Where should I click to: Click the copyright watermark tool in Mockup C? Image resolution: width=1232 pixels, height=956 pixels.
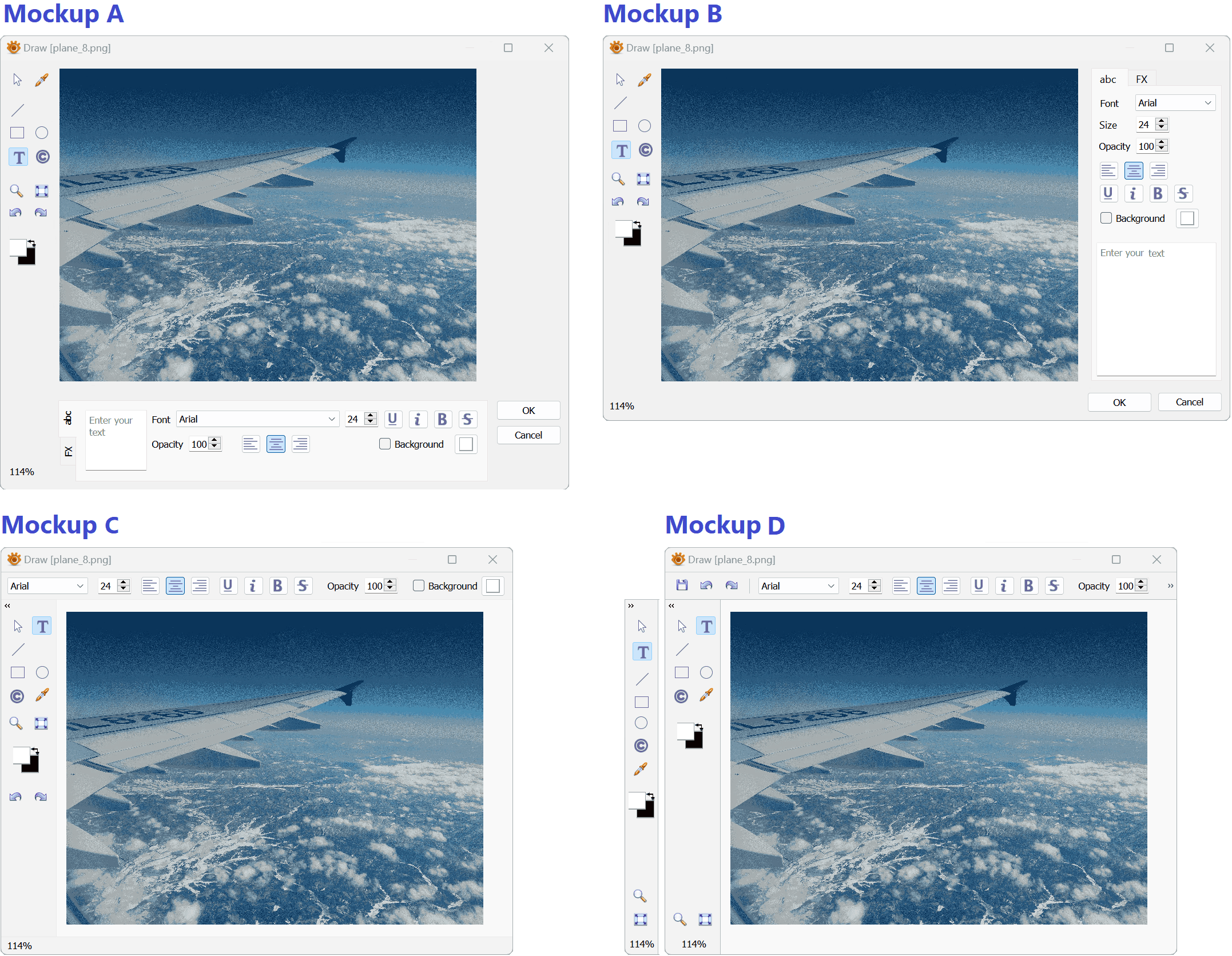(17, 696)
